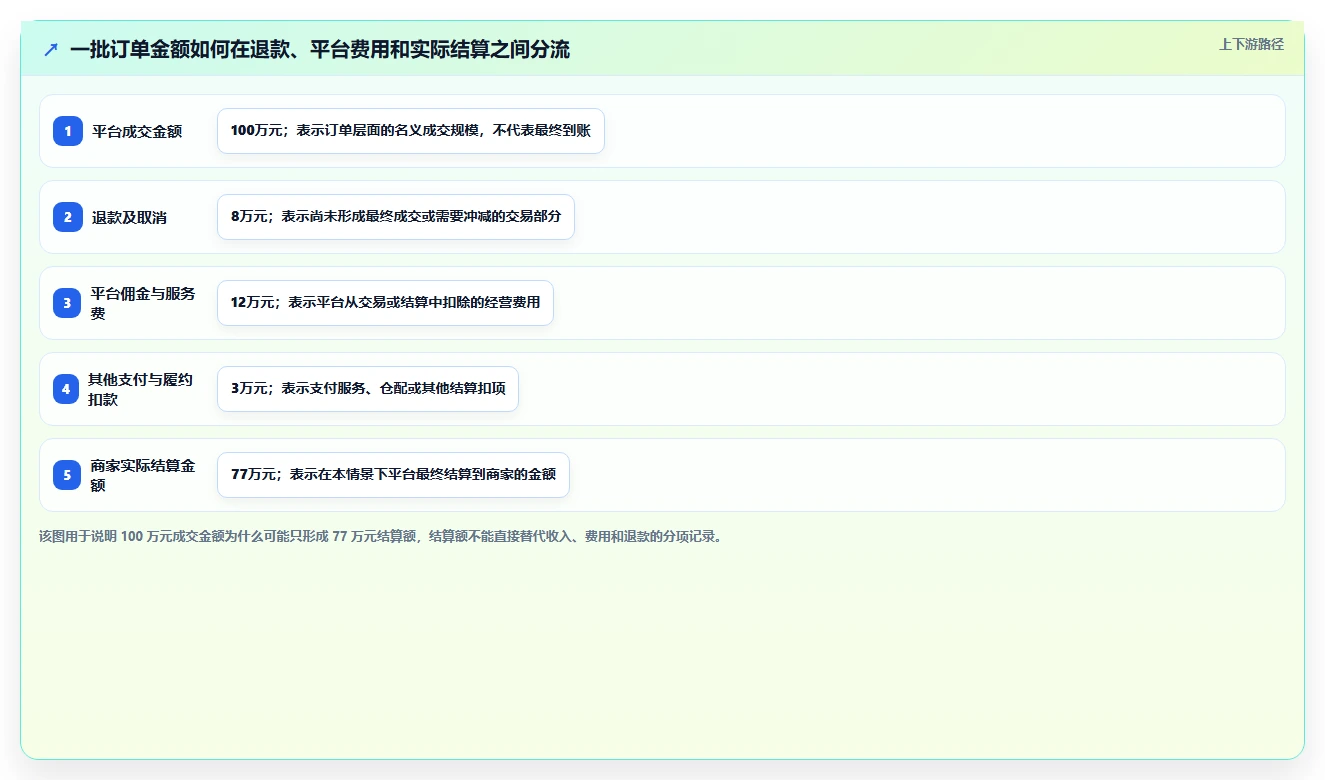Image resolution: width=1325 pixels, height=780 pixels.
Task: Select the step 4 number badge
Action: point(66,389)
